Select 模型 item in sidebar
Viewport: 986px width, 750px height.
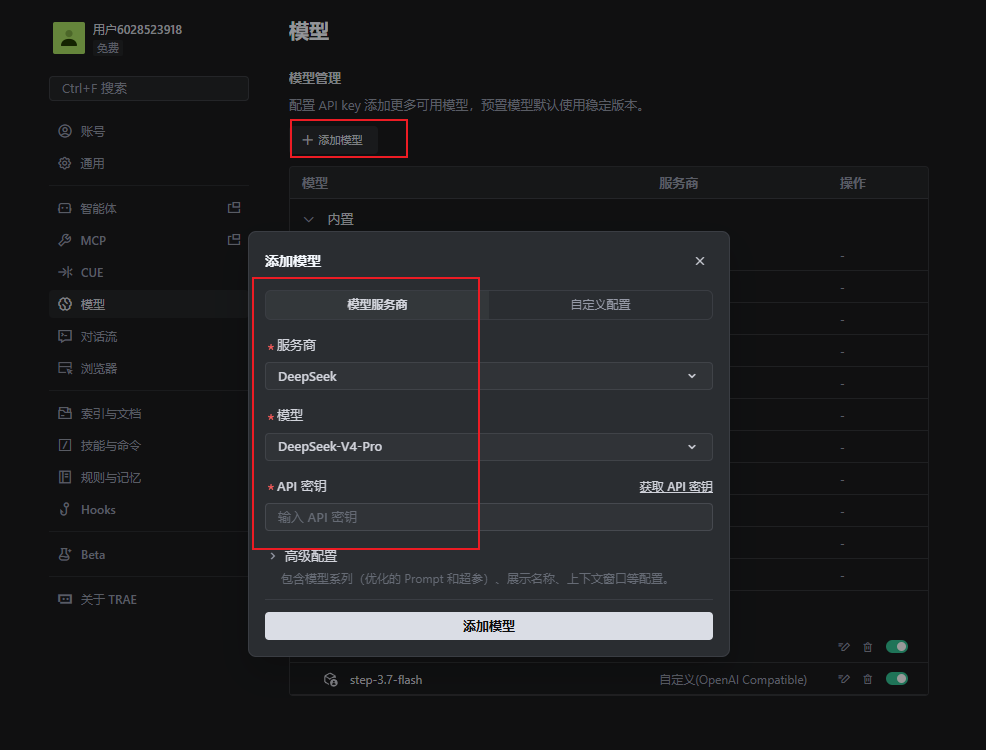tap(148, 304)
